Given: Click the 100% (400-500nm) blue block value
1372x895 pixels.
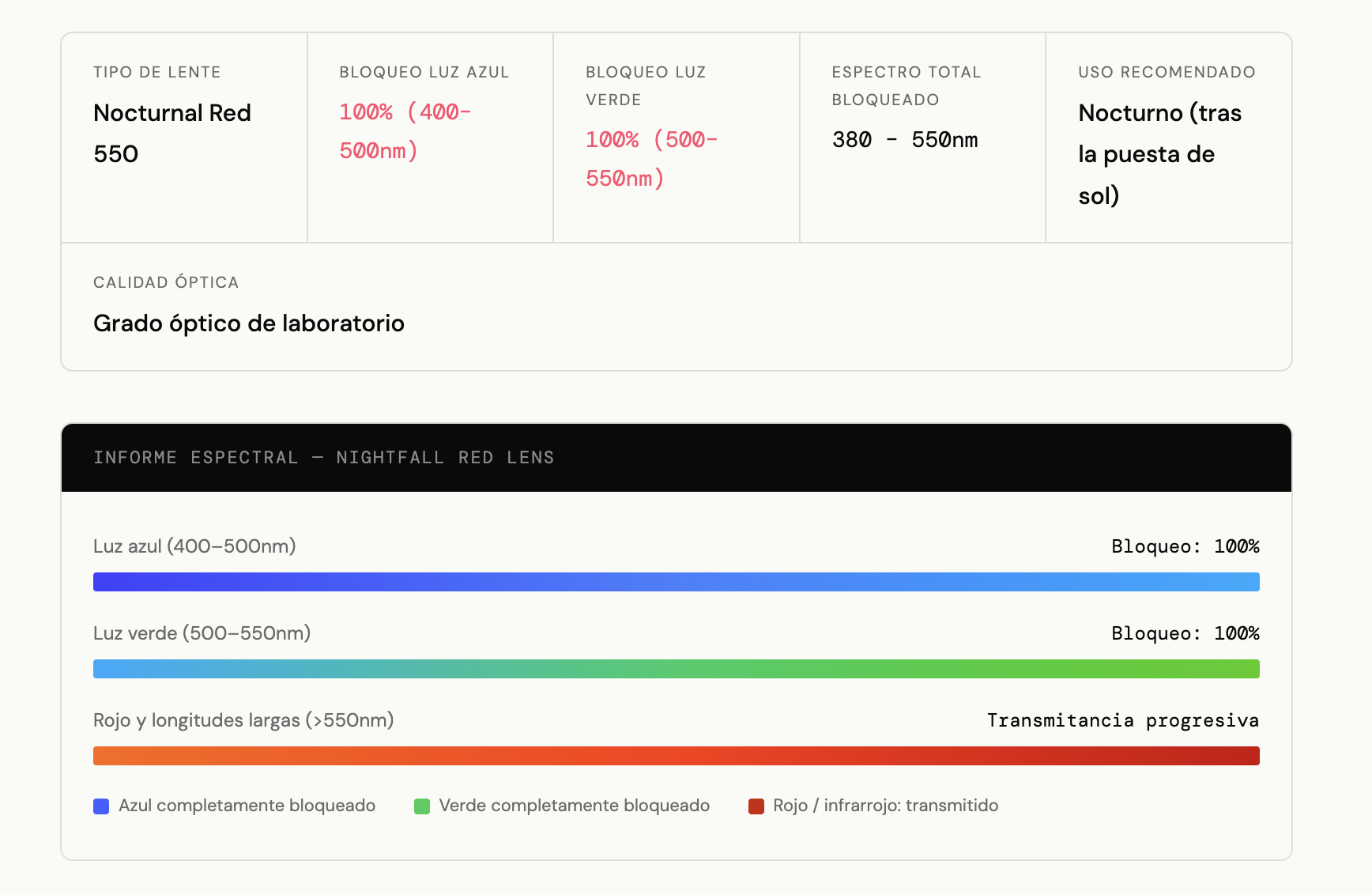Looking at the screenshot, I should 405,131.
